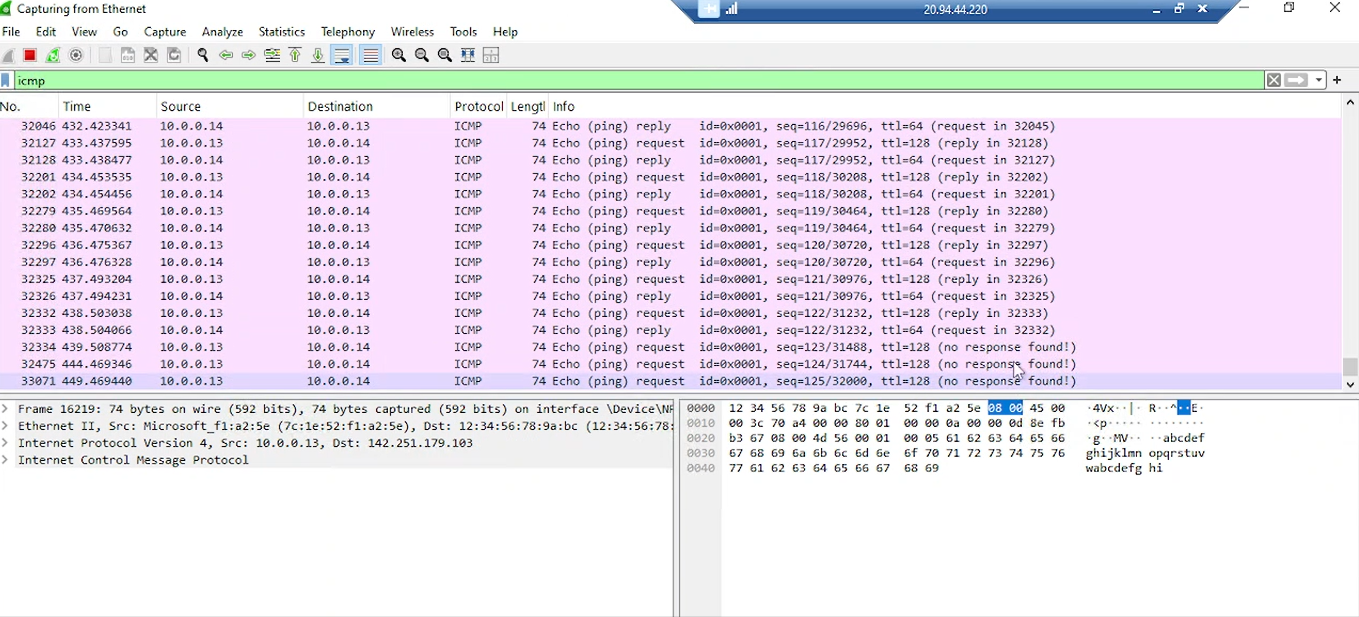Viewport: 1359px width, 617px height.
Task: Select packet 32297 echo reply row
Action: tap(670, 263)
